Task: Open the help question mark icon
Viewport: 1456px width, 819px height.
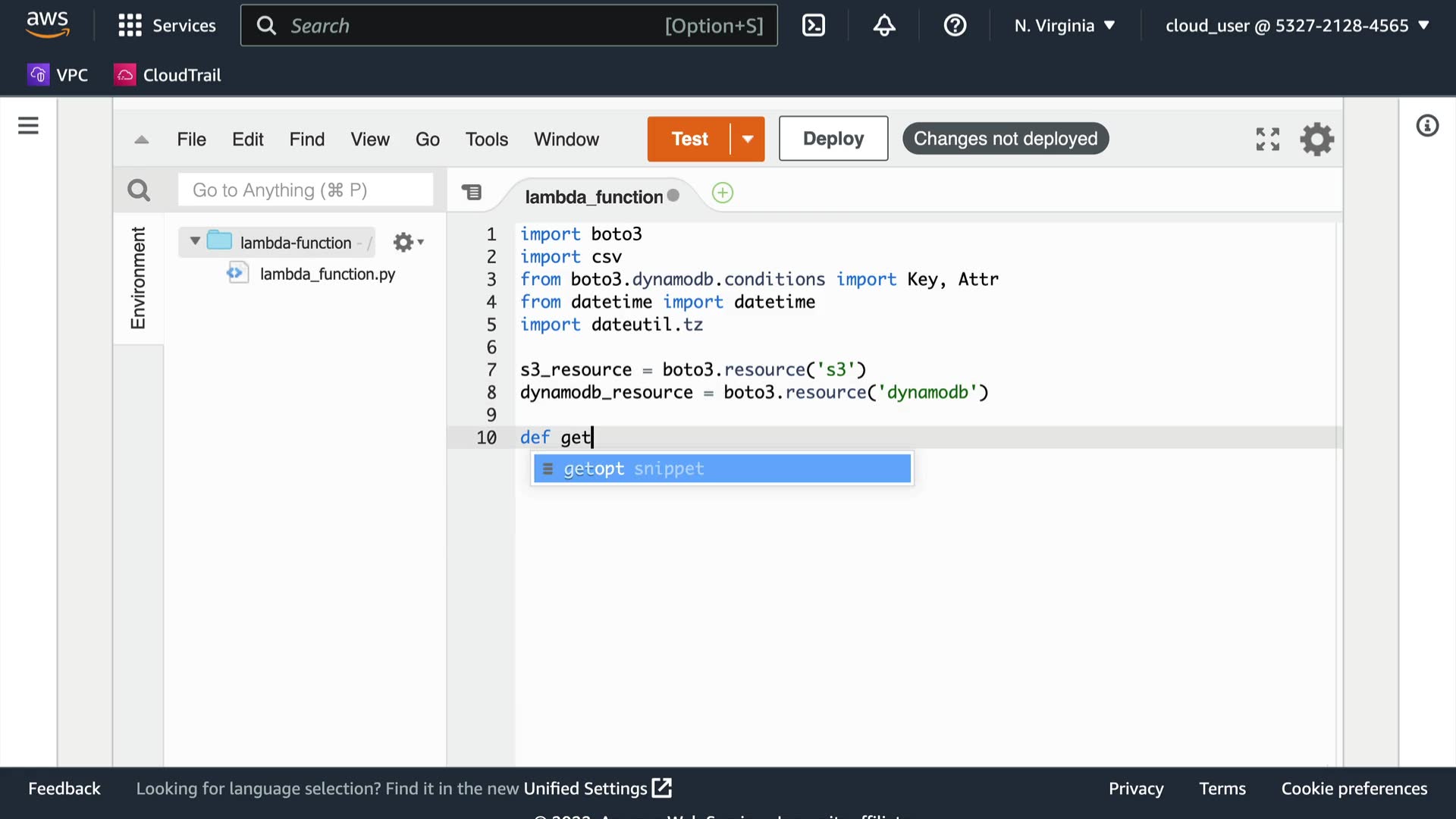Action: [955, 26]
